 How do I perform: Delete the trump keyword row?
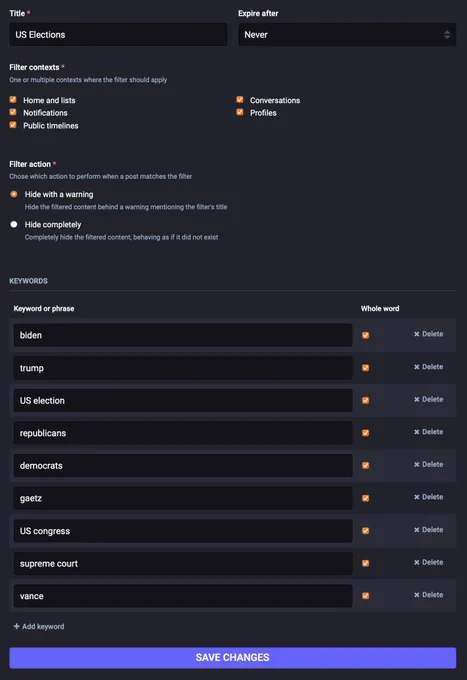(x=428, y=367)
